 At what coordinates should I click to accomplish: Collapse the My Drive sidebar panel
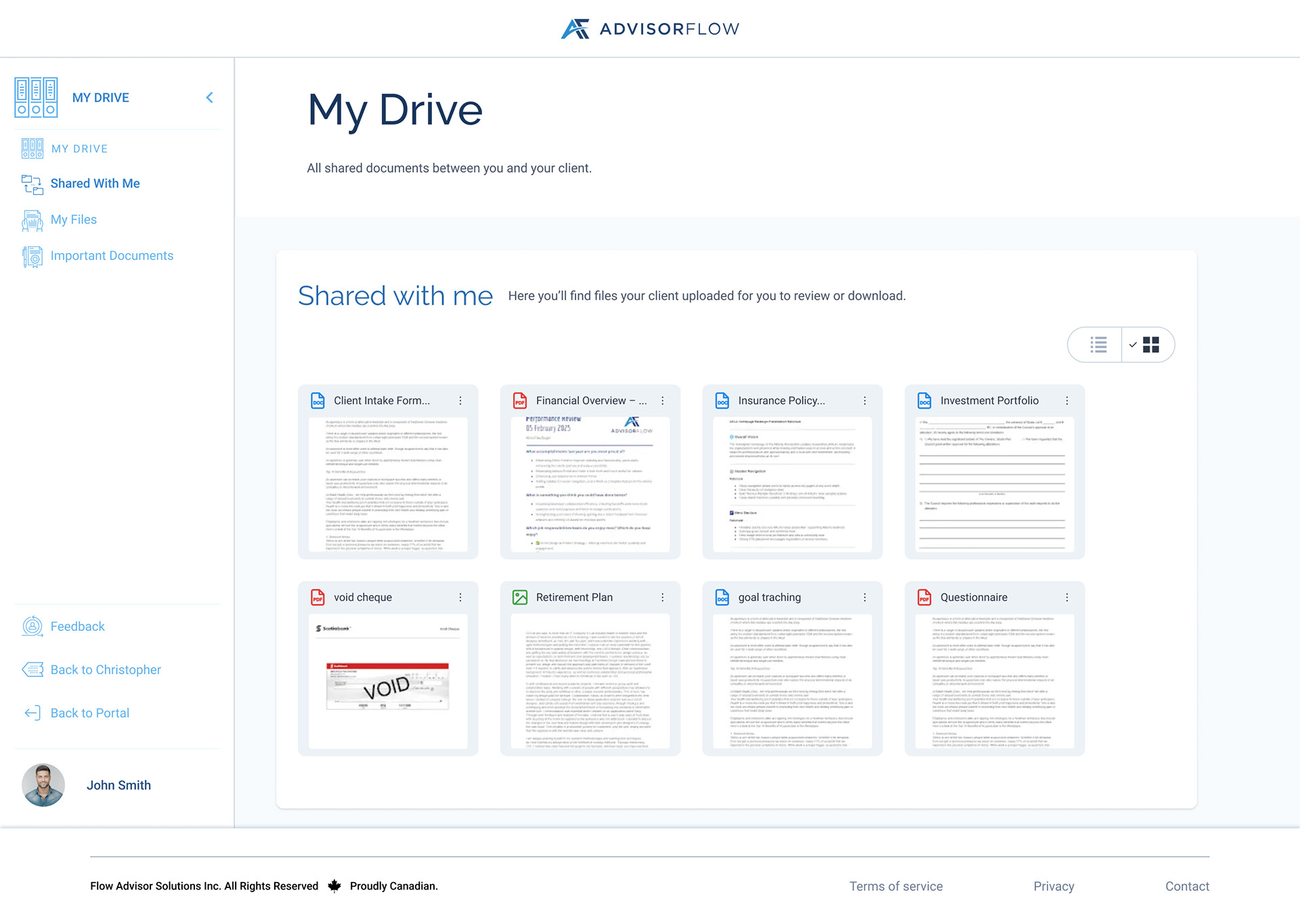click(x=209, y=97)
